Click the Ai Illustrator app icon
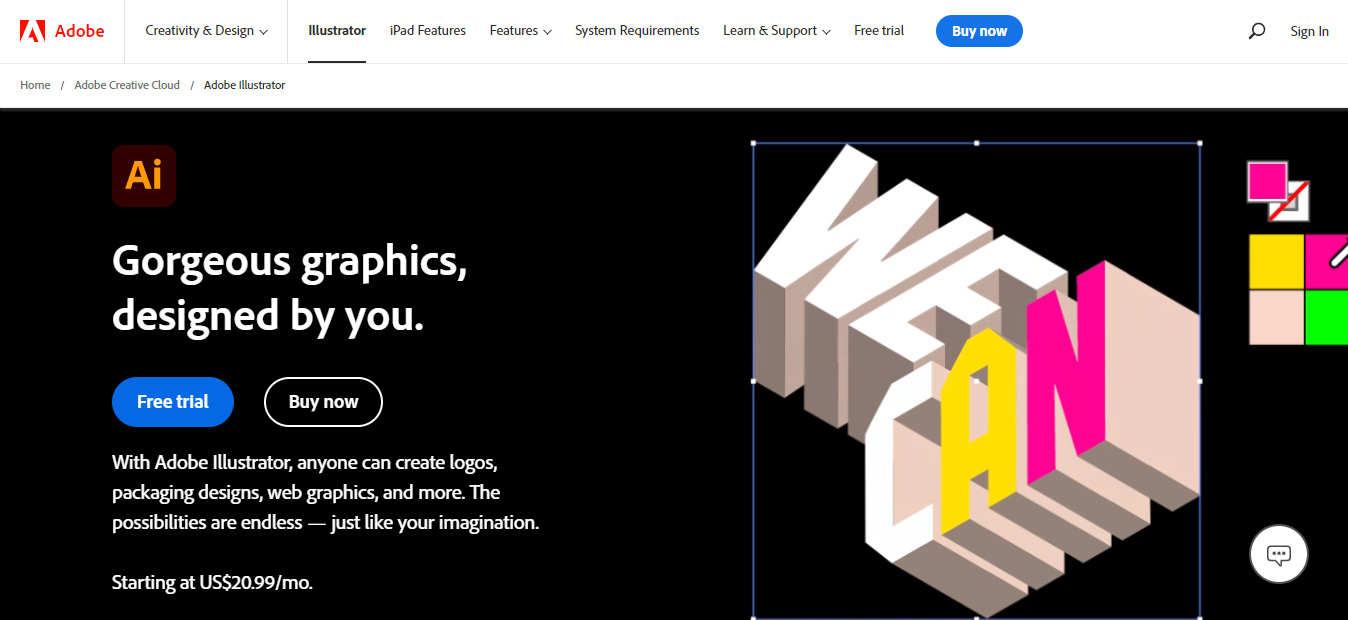 coord(144,176)
